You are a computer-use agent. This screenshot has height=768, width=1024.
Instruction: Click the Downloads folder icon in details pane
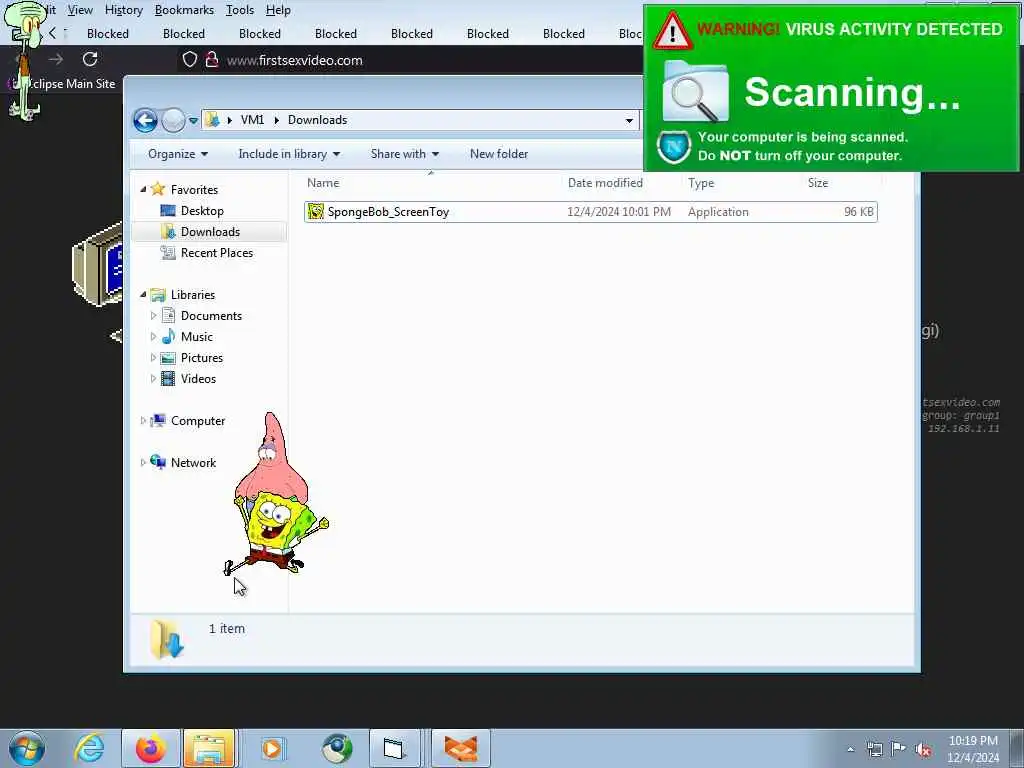pos(167,639)
